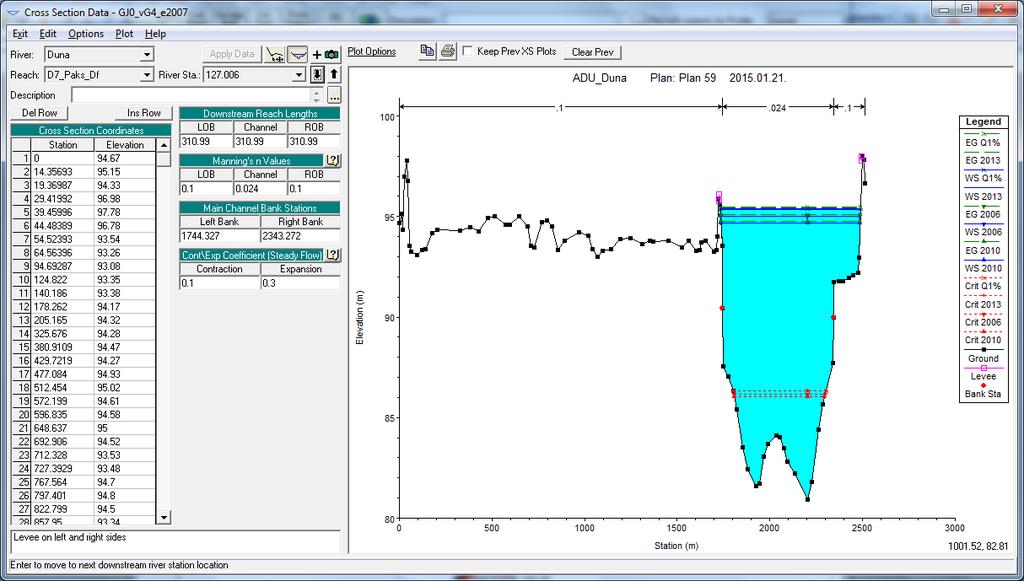1024x581 pixels.
Task: Click the Description stepper arrows
Action: coord(317,95)
